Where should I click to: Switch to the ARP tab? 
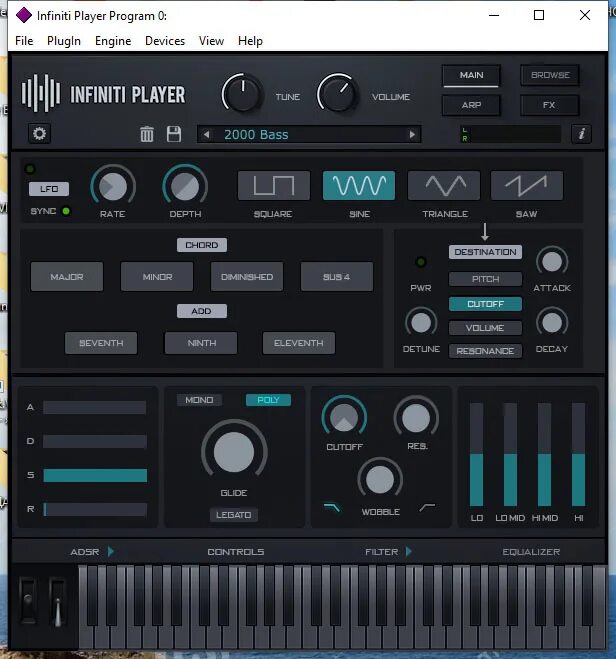tap(471, 105)
